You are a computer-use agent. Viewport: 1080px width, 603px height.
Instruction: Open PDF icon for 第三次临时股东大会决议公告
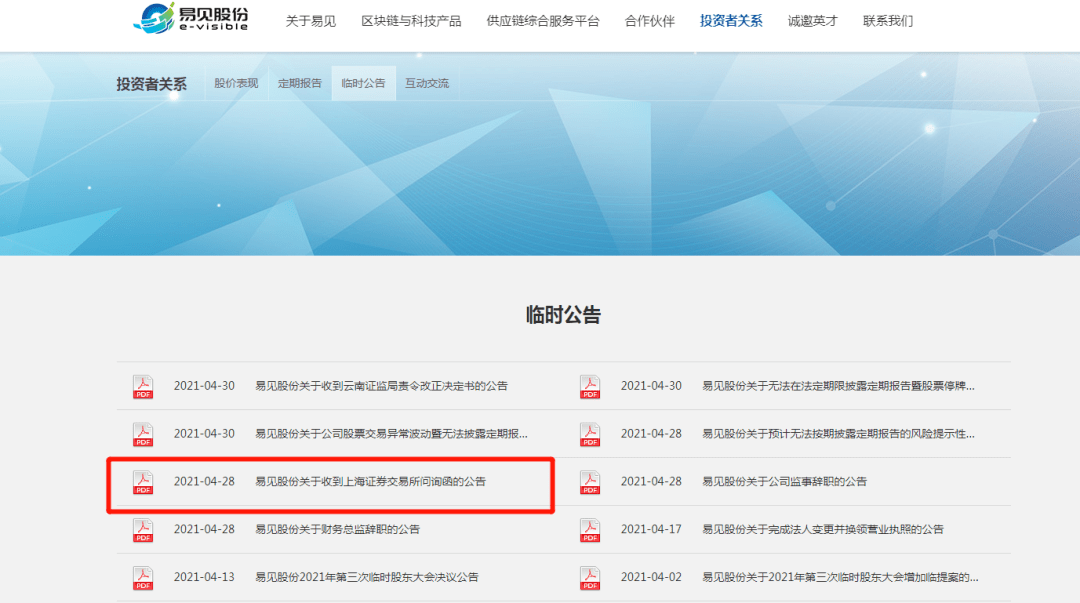143,578
